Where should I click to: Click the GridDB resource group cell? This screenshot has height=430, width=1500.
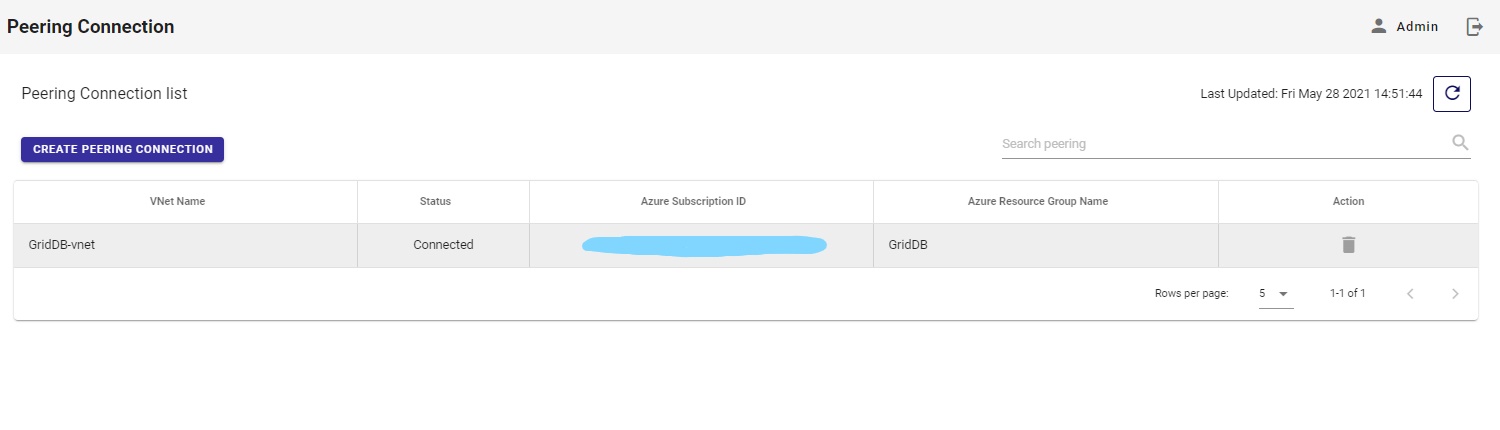908,245
